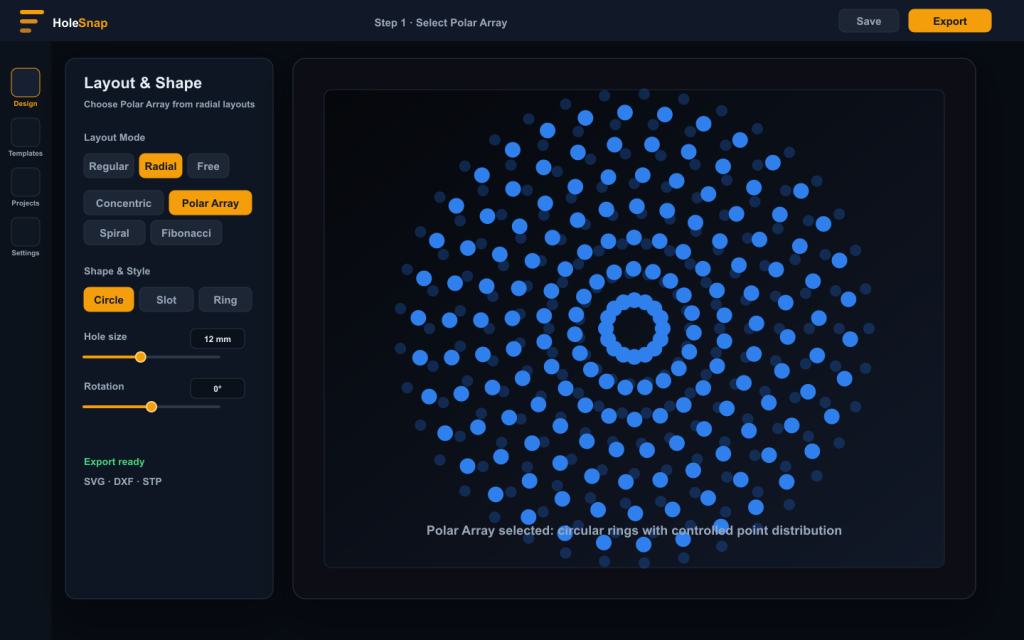Image resolution: width=1024 pixels, height=640 pixels.
Task: Open the Design sidebar section
Action: (x=25, y=88)
